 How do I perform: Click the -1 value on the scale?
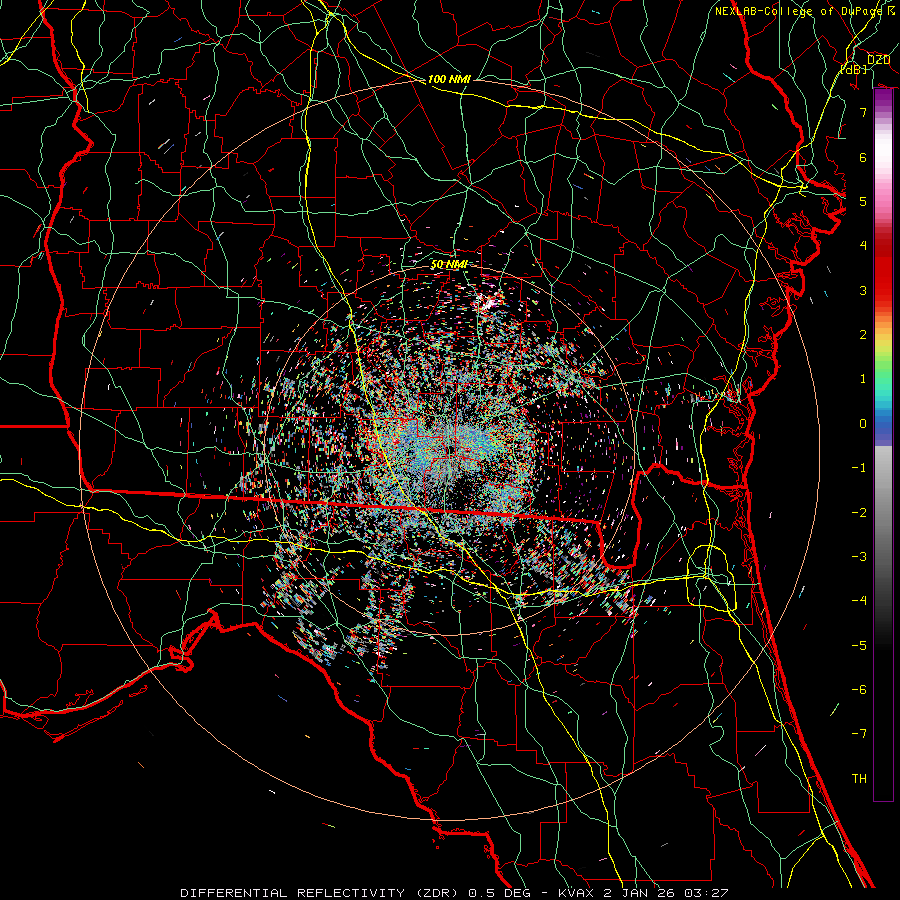(859, 468)
